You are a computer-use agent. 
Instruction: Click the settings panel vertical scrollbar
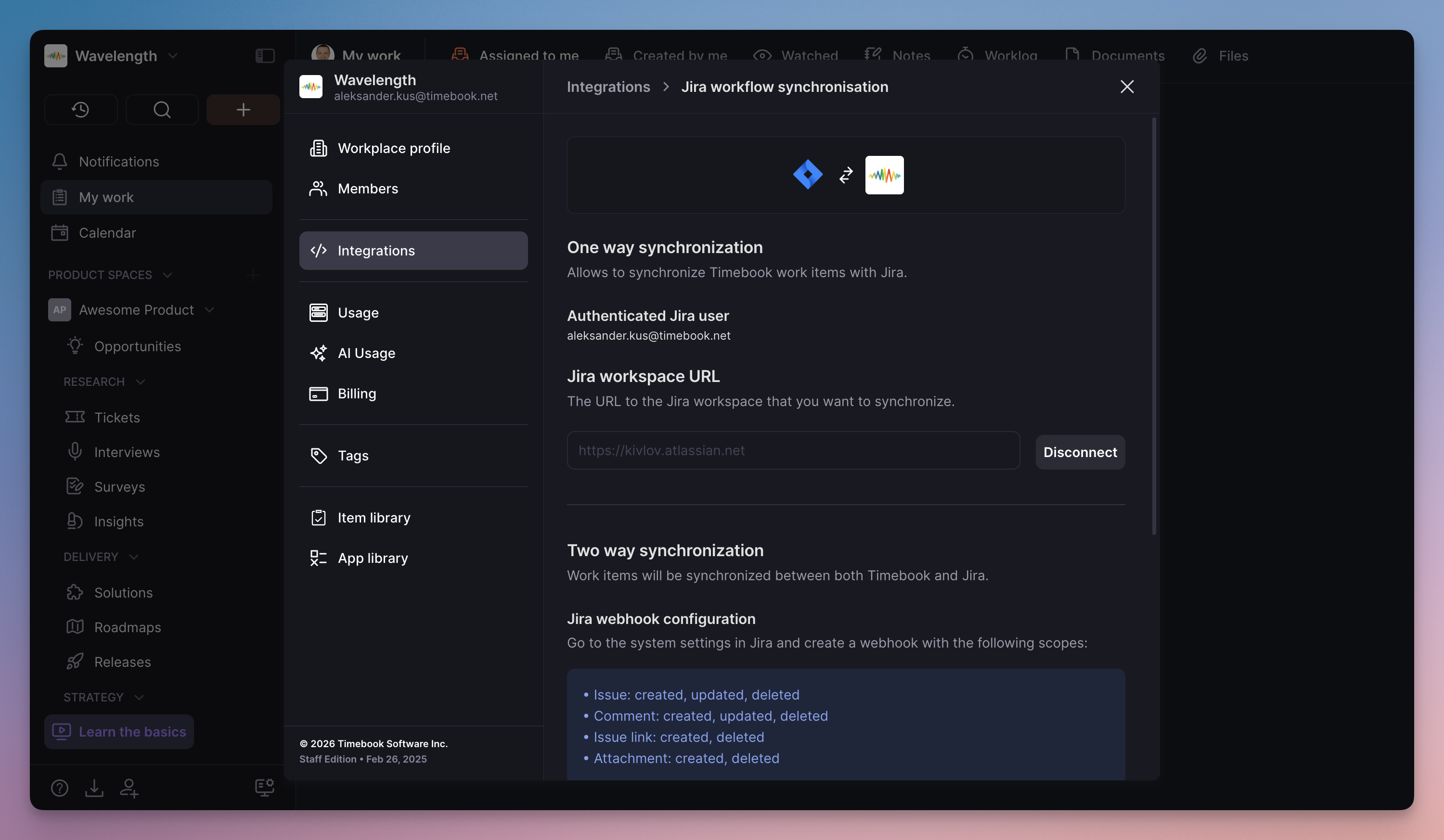click(x=1153, y=326)
